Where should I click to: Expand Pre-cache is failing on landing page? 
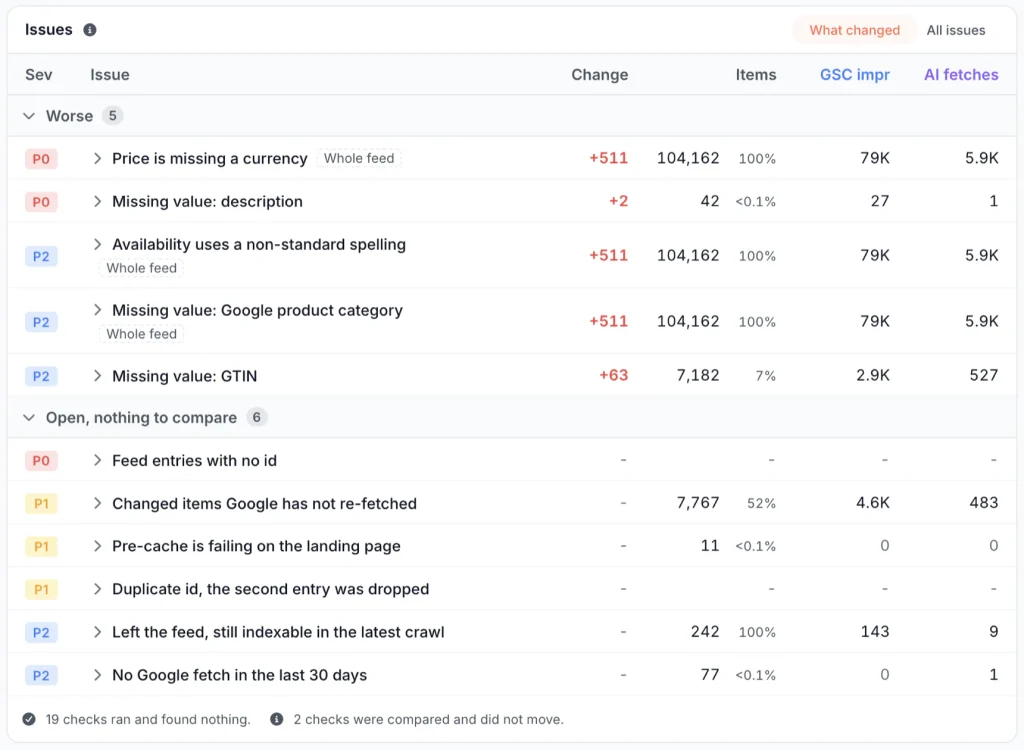(x=97, y=546)
